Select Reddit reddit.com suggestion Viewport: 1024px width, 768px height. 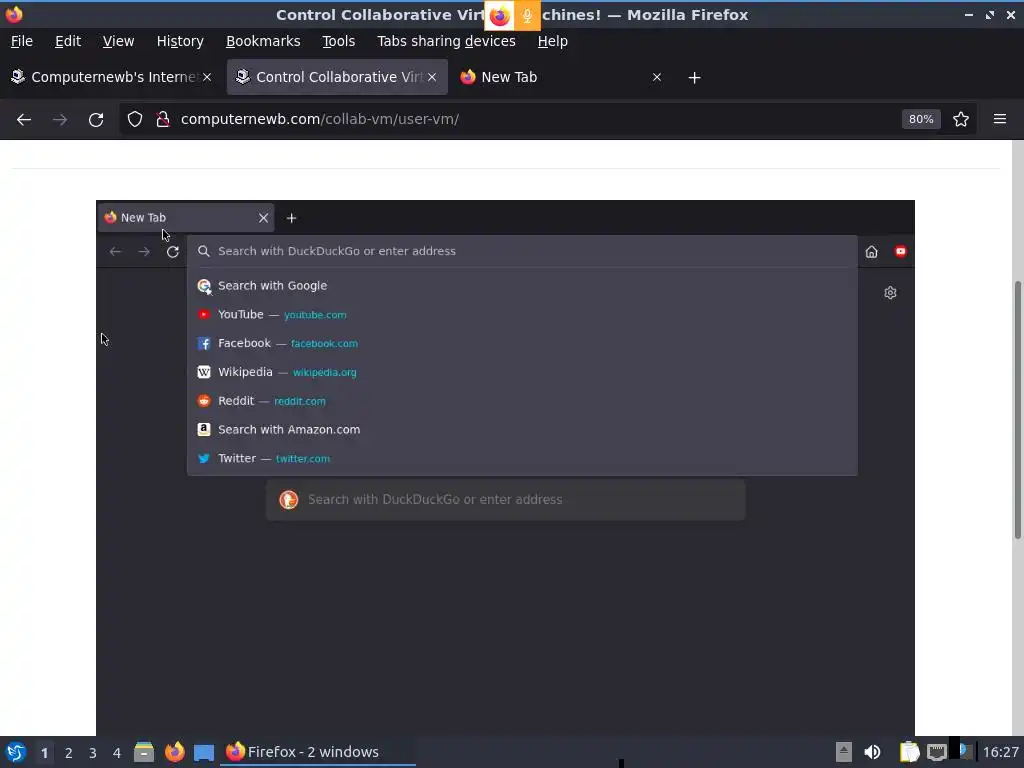click(522, 400)
